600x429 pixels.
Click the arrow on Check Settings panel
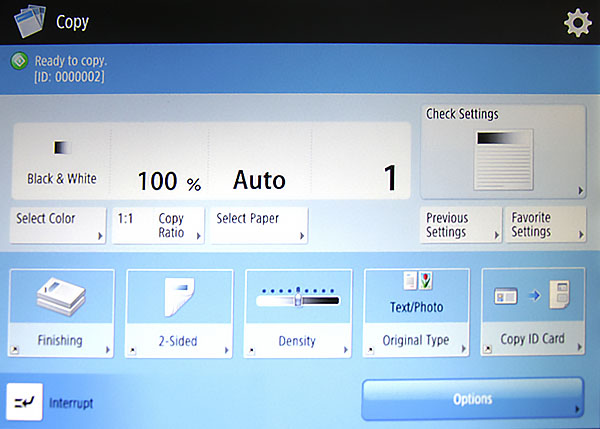[x=580, y=191]
